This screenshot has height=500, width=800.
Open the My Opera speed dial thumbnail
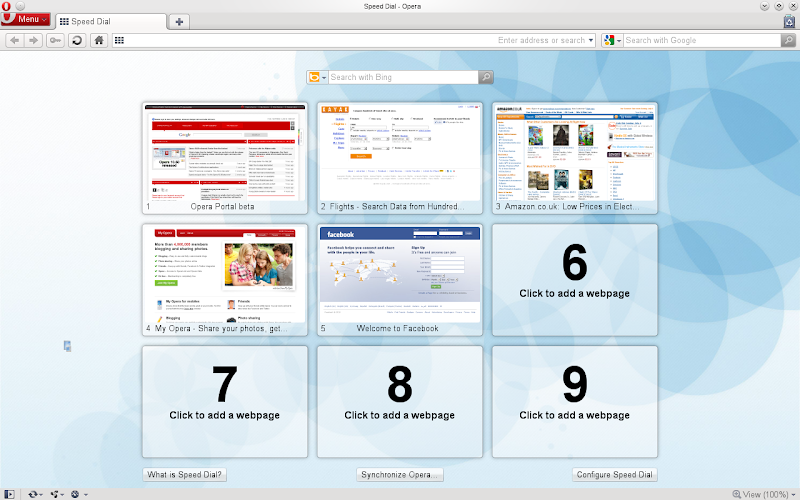tap(225, 280)
